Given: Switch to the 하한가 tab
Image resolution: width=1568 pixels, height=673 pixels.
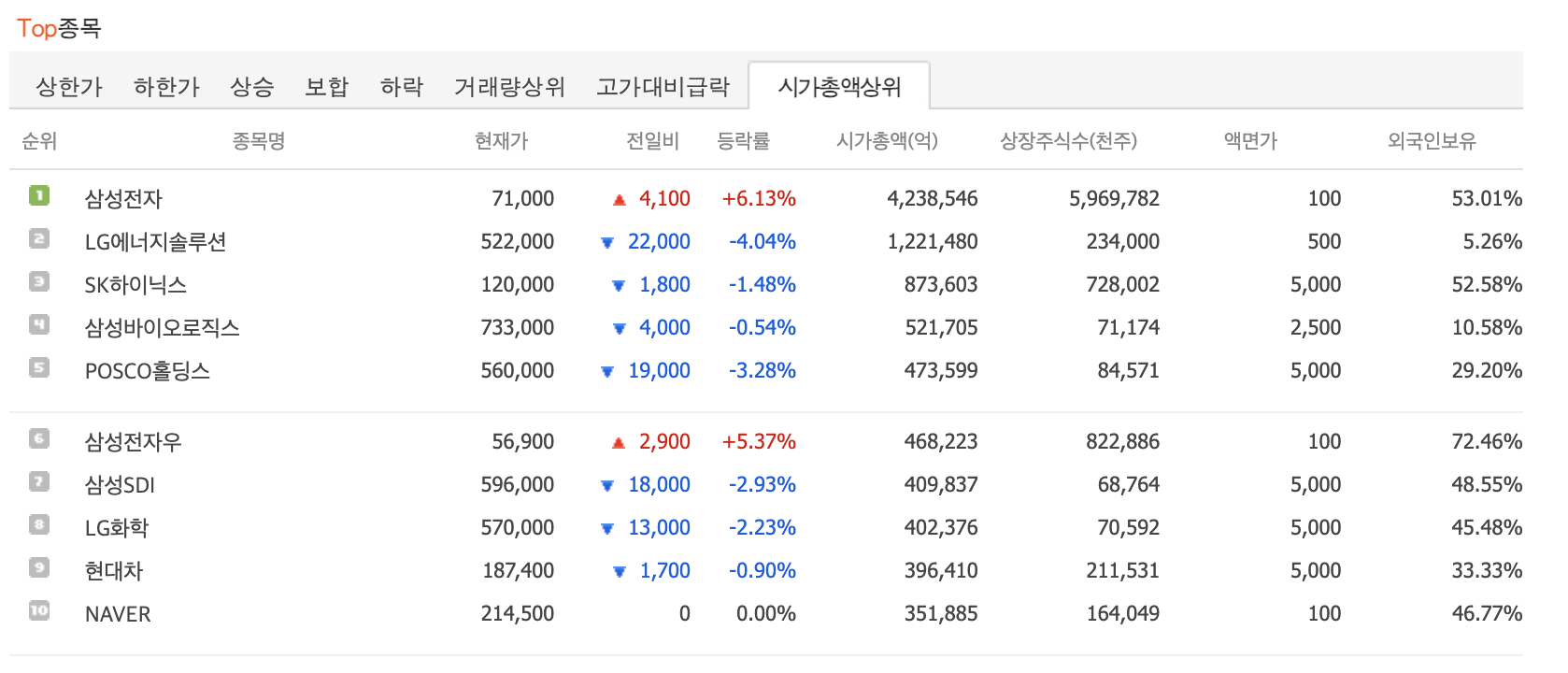Looking at the screenshot, I should tap(166, 87).
